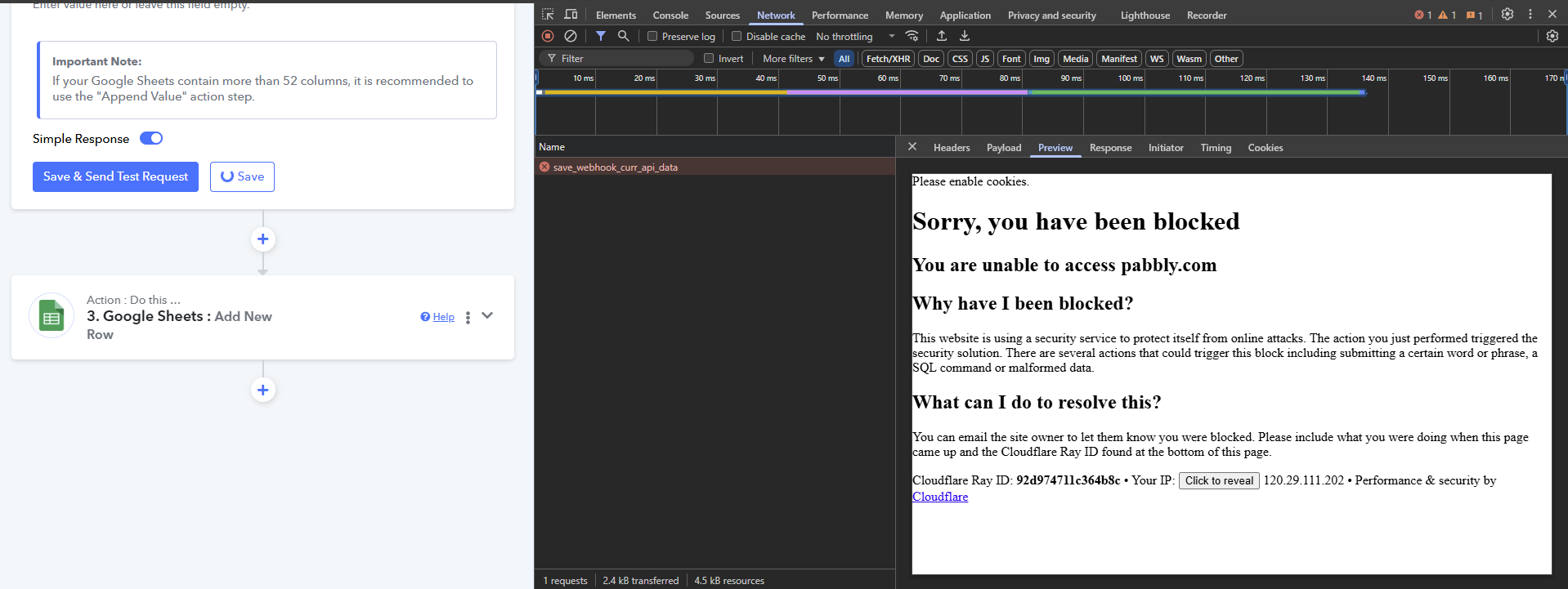Toggle the device toolbar icon

571,15
